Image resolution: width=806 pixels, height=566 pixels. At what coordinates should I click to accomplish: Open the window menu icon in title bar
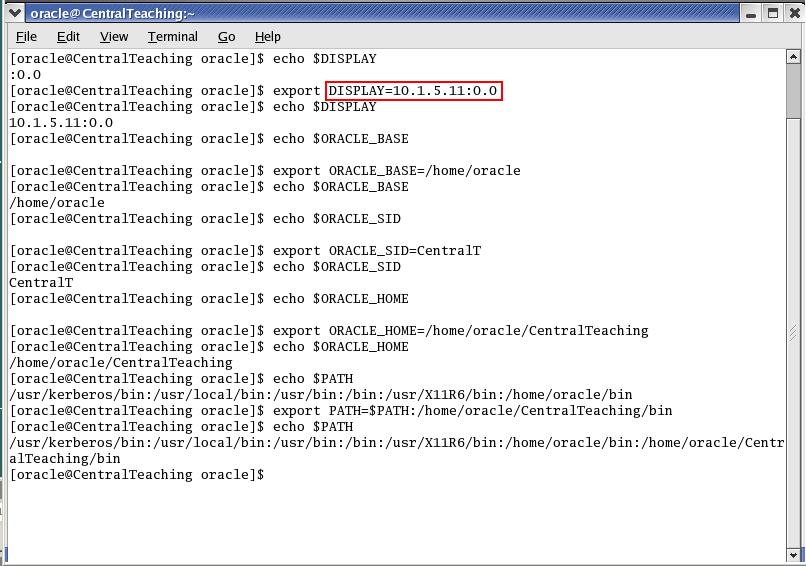pos(12,13)
